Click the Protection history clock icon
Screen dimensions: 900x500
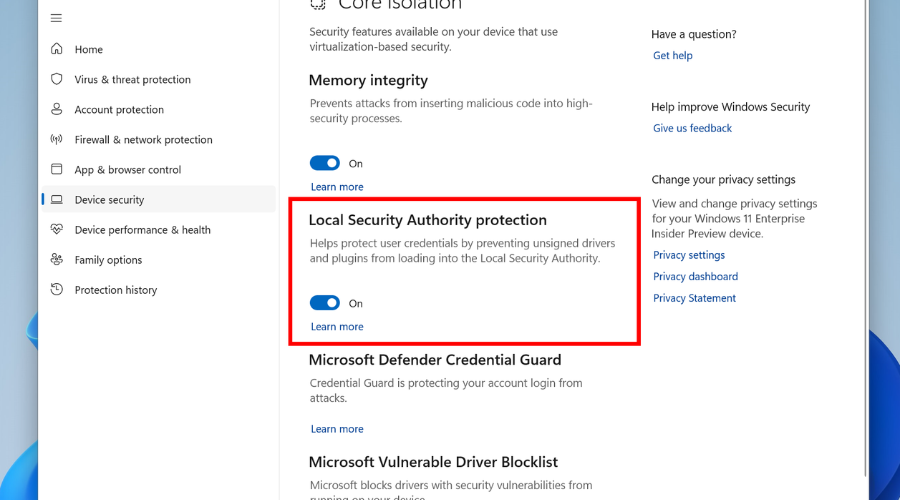[56, 289]
